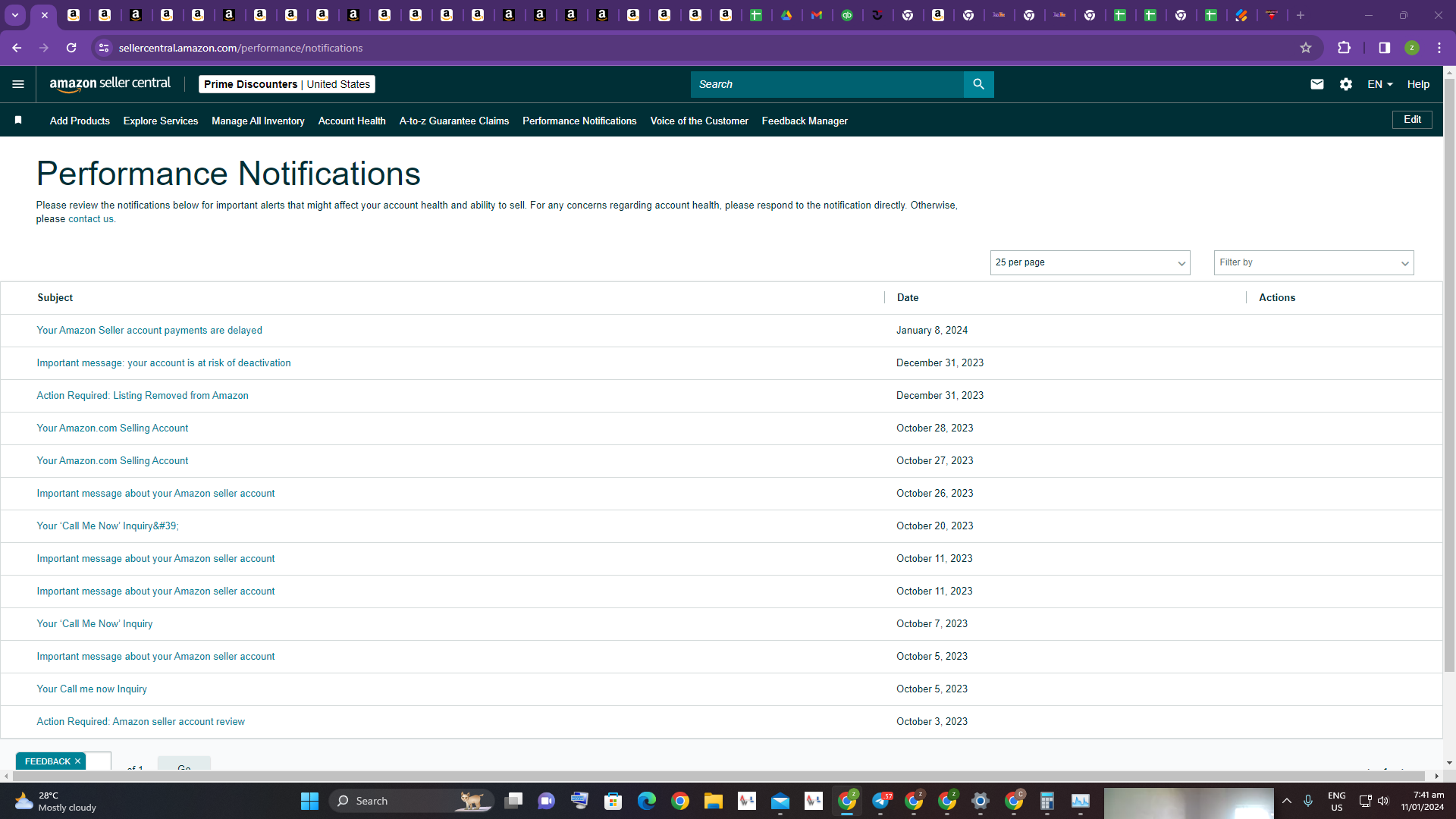1456x819 pixels.
Task: Open the Seller Central hamburger menu
Action: [x=18, y=84]
